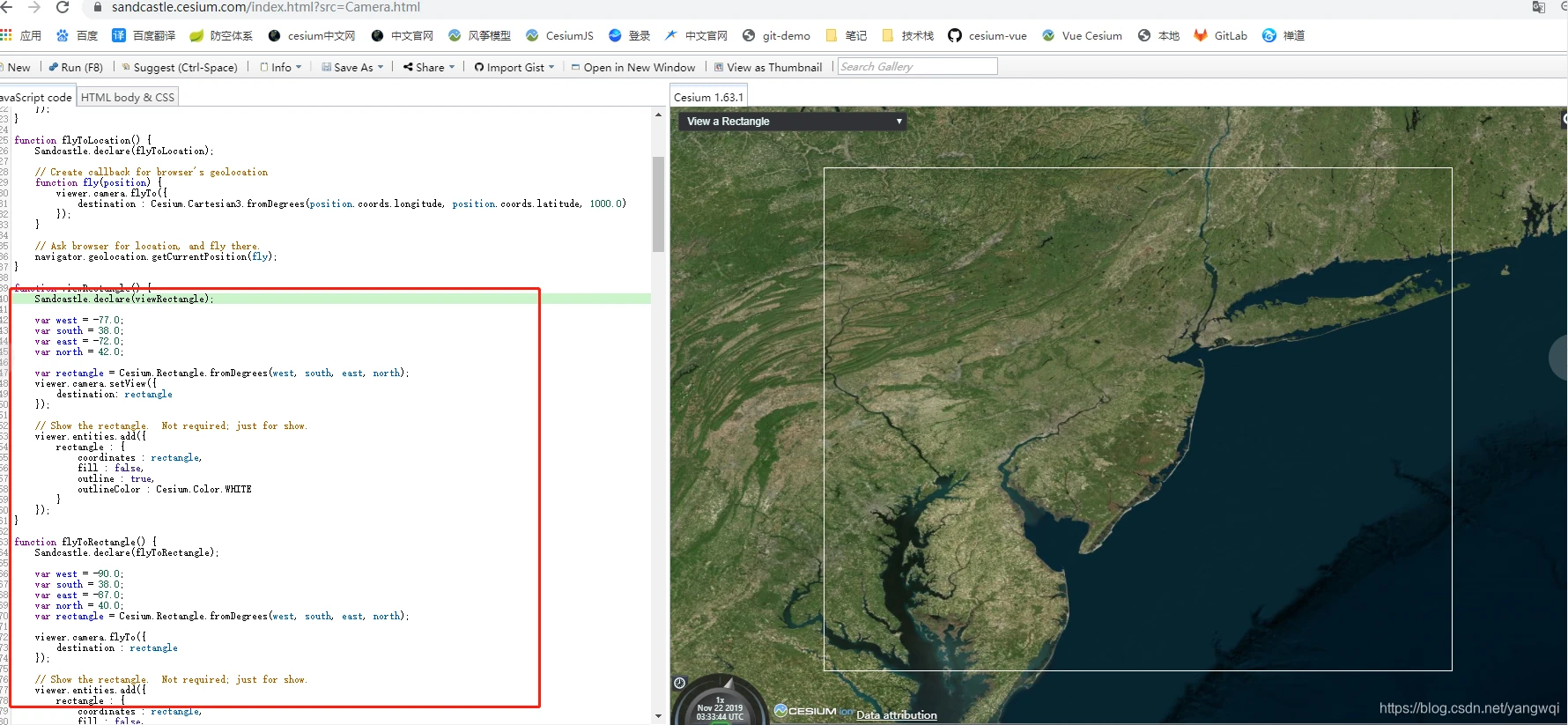Open the CesiumJS bookmark

(x=559, y=35)
